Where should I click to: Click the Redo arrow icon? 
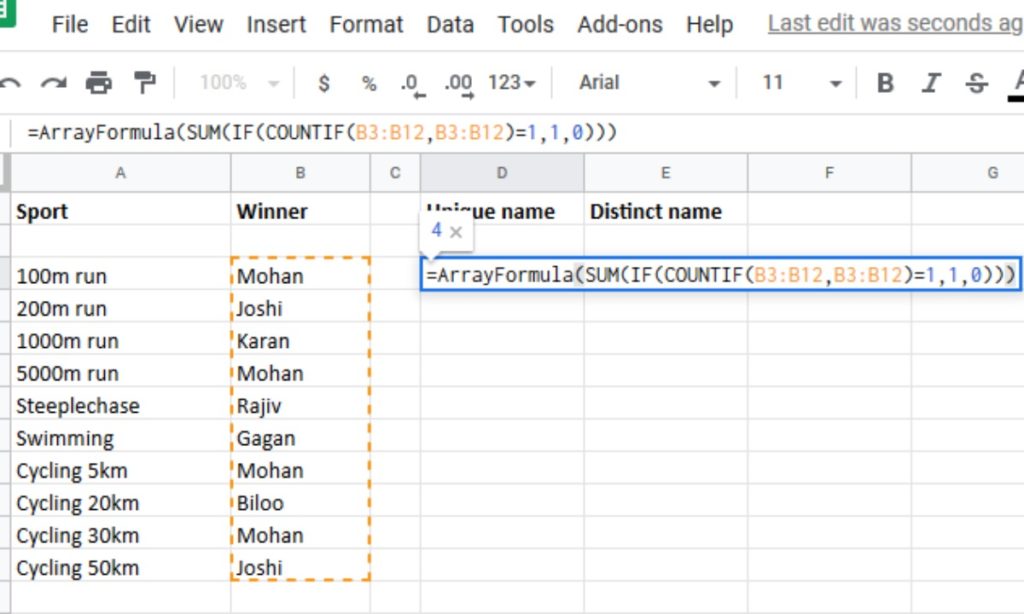(x=54, y=83)
